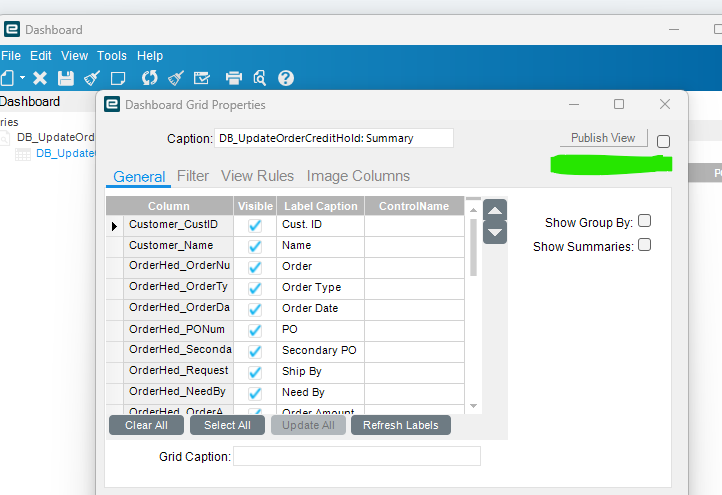The width and height of the screenshot is (722, 495).
Task: Open Print Preview from the toolbar
Action: click(x=260, y=78)
